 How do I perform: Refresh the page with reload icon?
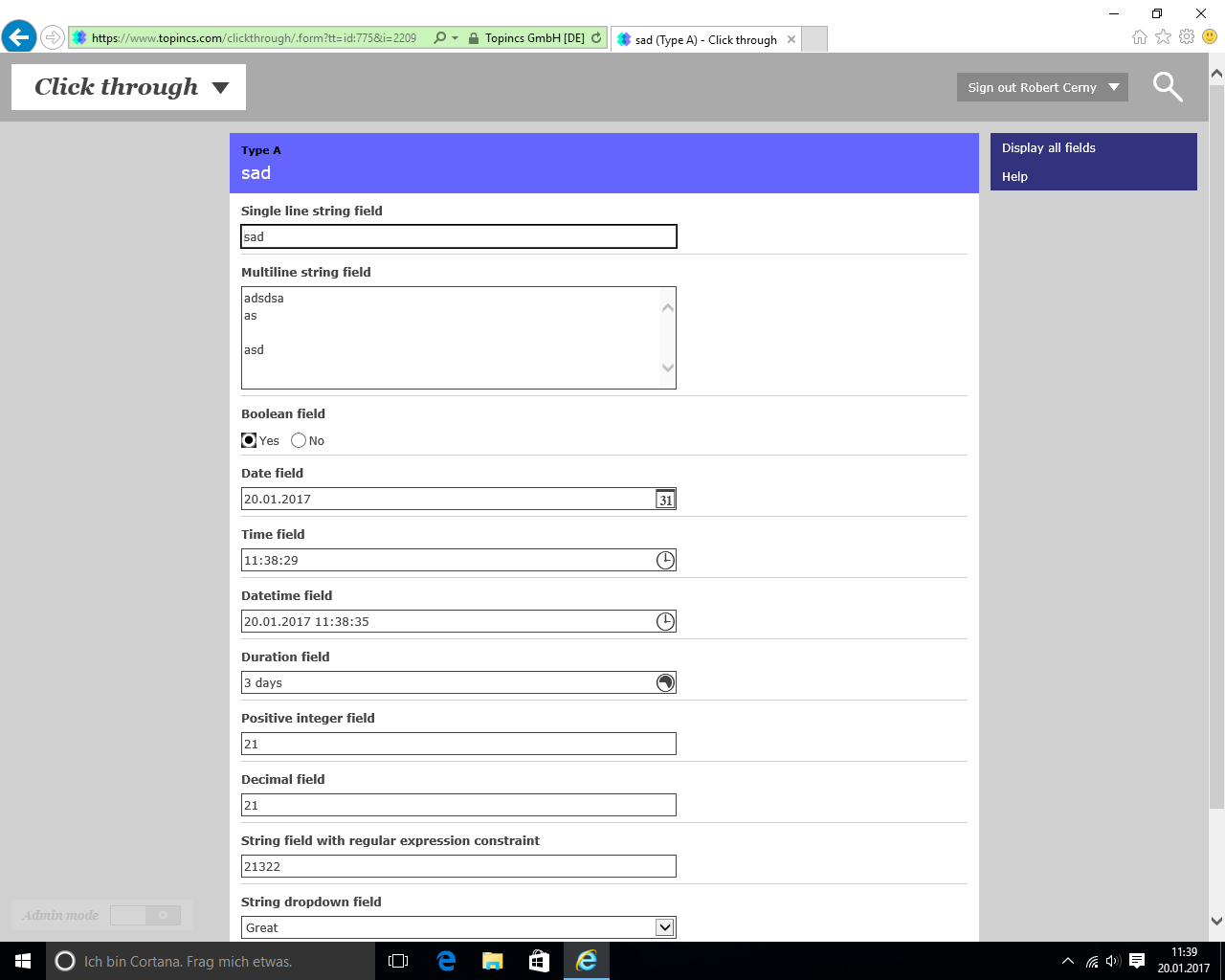click(596, 38)
